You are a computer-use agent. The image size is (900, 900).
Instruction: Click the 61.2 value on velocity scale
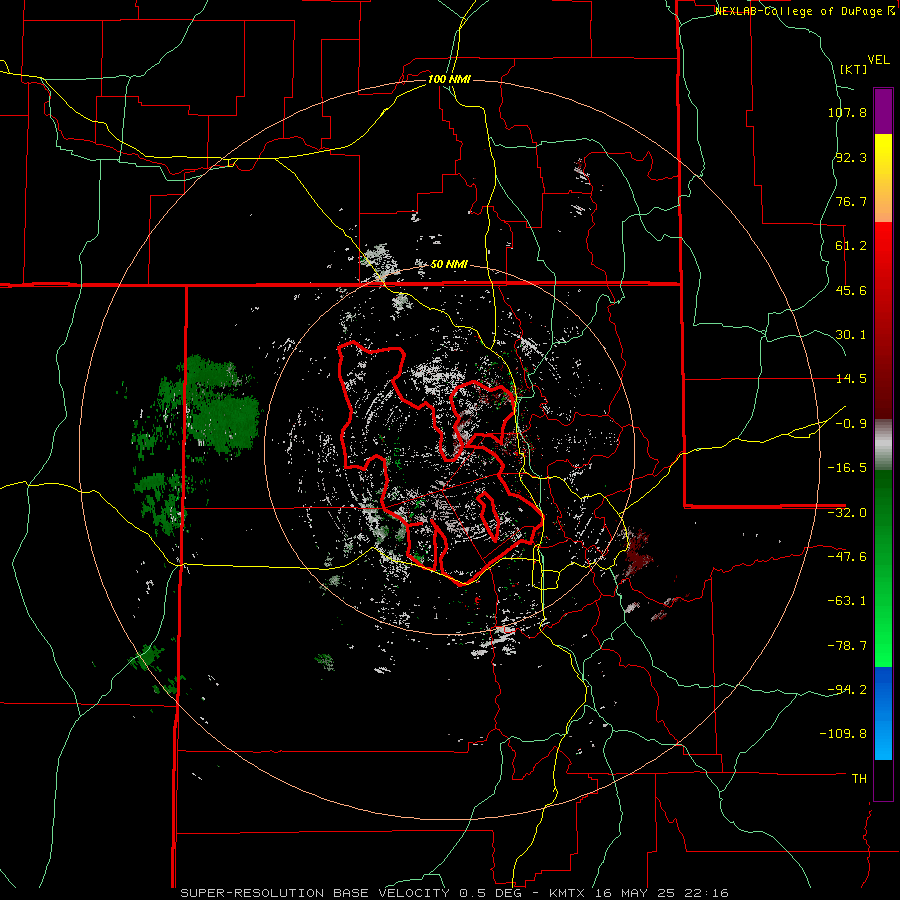pos(851,246)
